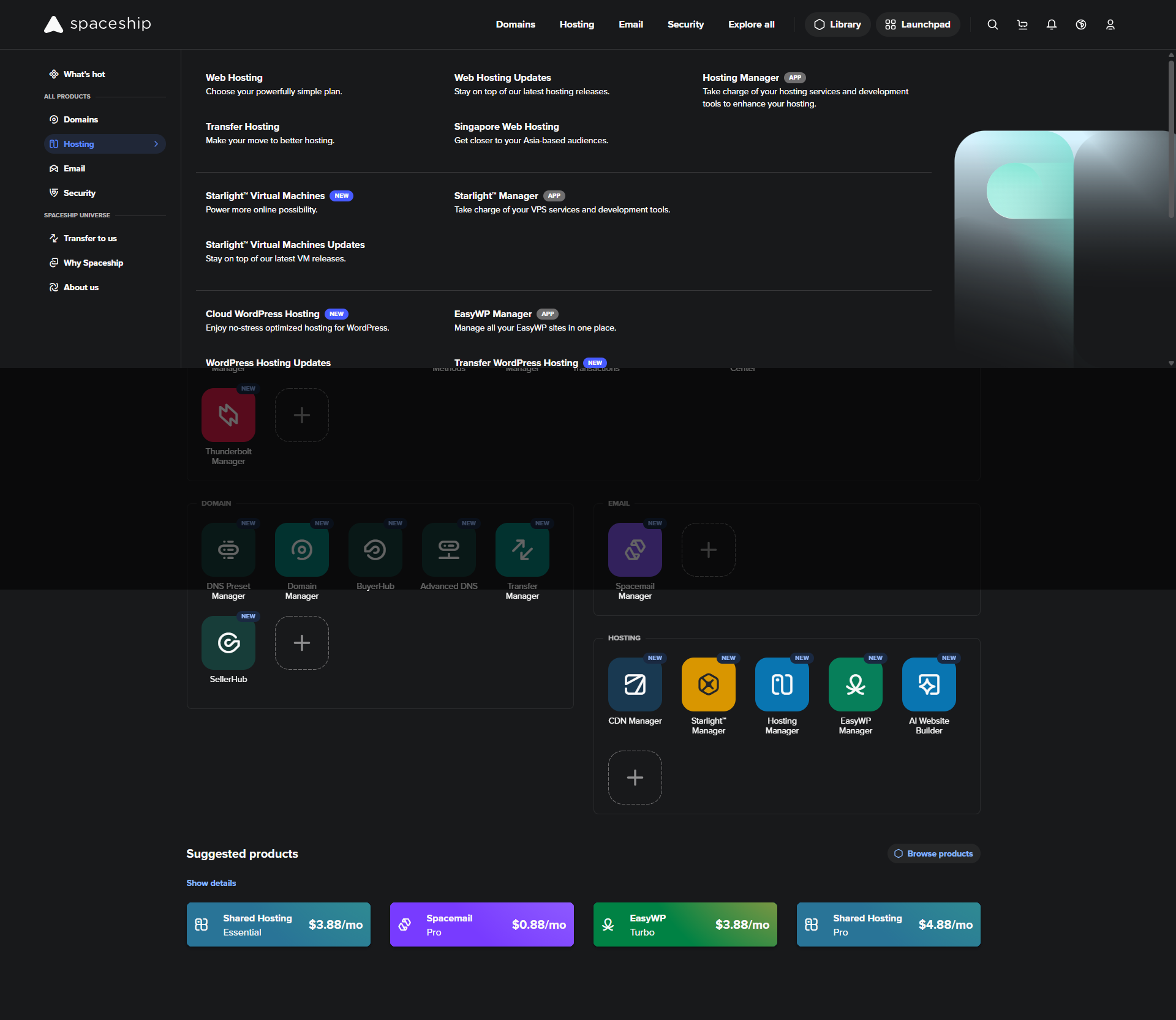Open the notifications bell icon
This screenshot has width=1176, height=1020.
1051,24
